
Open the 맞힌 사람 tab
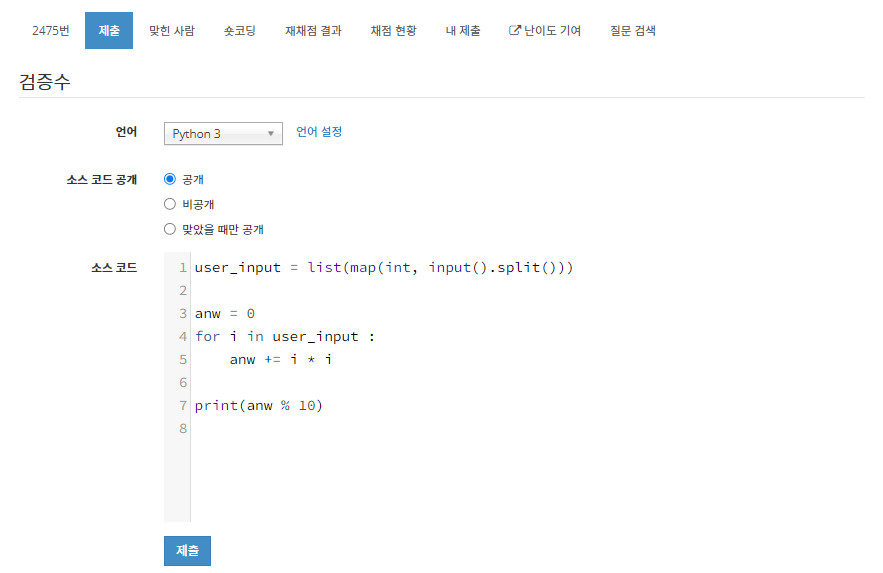click(x=172, y=30)
